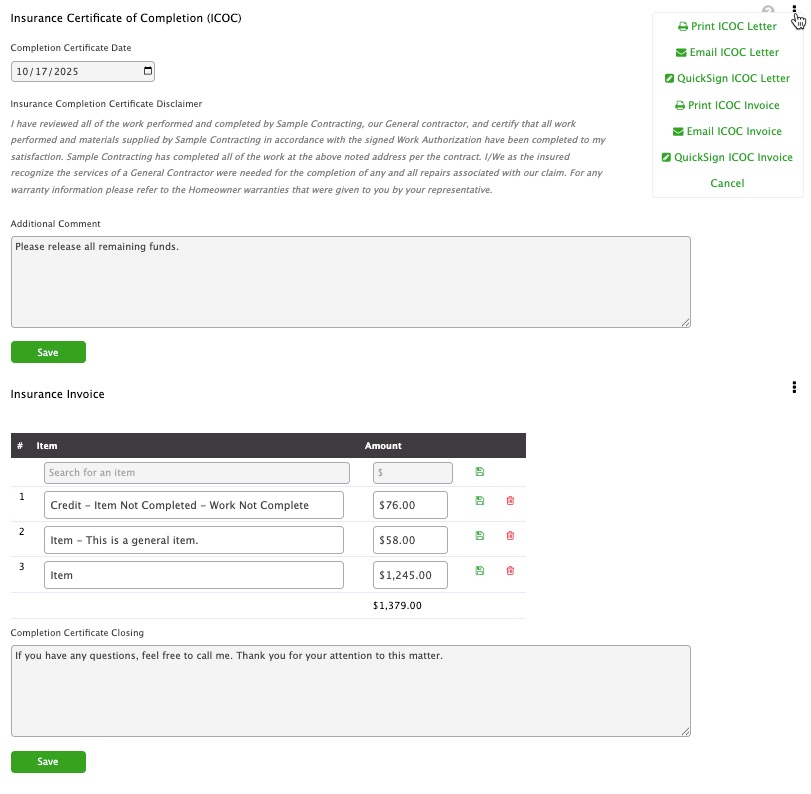Save the $58.00 general item row
This screenshot has width=811, height=794.
click(x=479, y=536)
